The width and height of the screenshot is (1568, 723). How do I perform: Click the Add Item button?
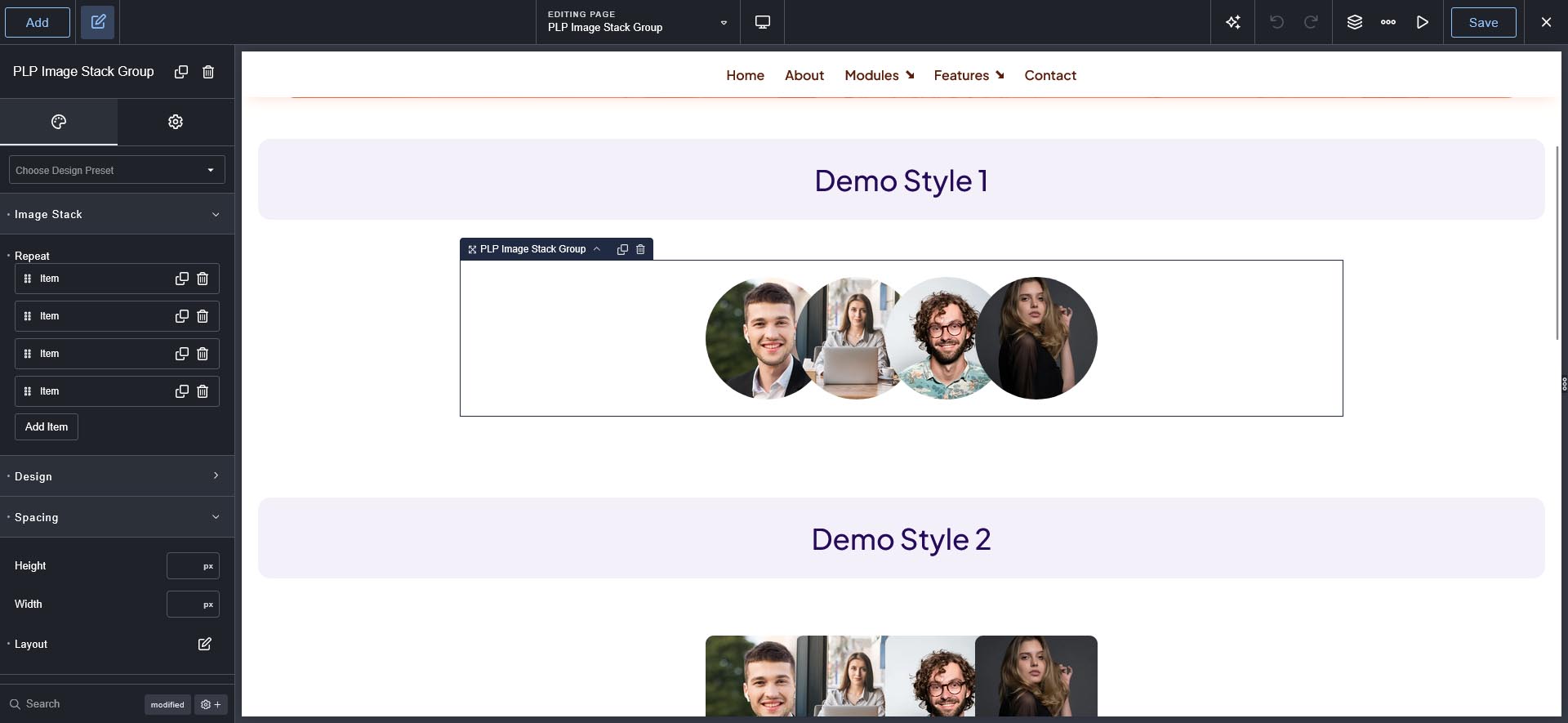[x=47, y=426]
